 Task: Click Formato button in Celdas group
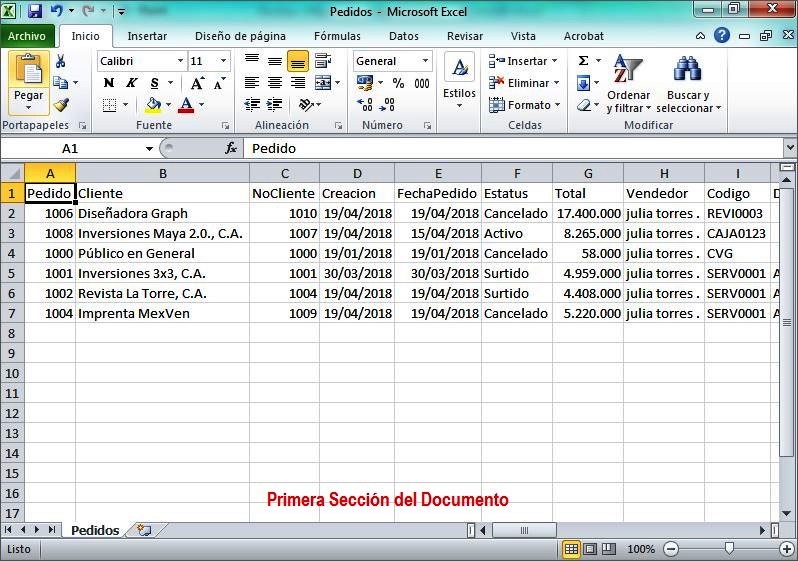point(524,105)
